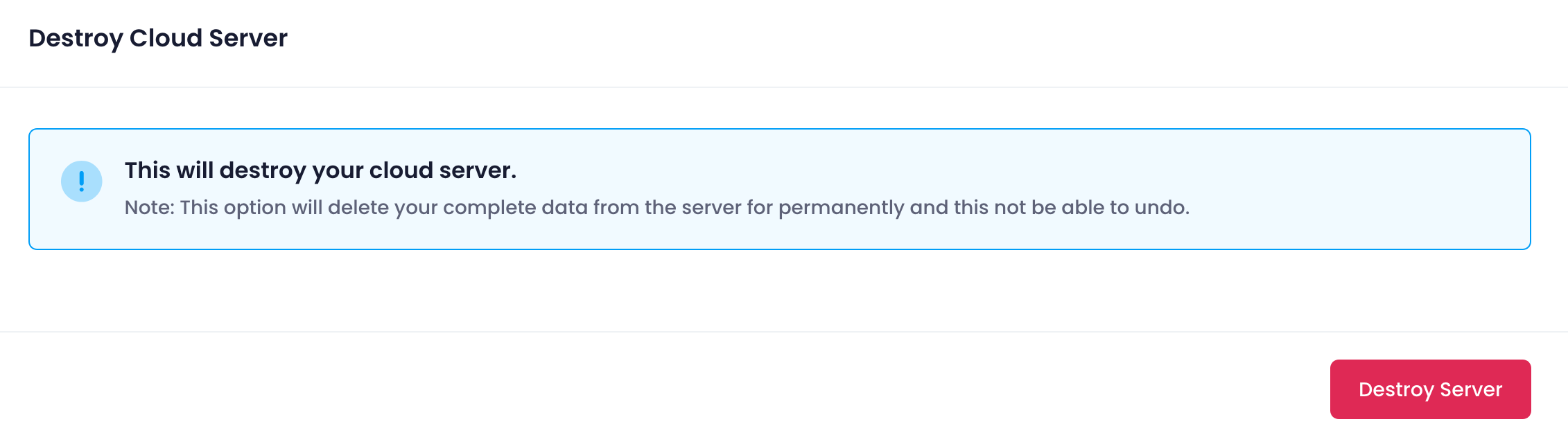The height and width of the screenshot is (442, 1568).
Task: Click the "Destroy Cloud Server" page heading
Action: [158, 38]
